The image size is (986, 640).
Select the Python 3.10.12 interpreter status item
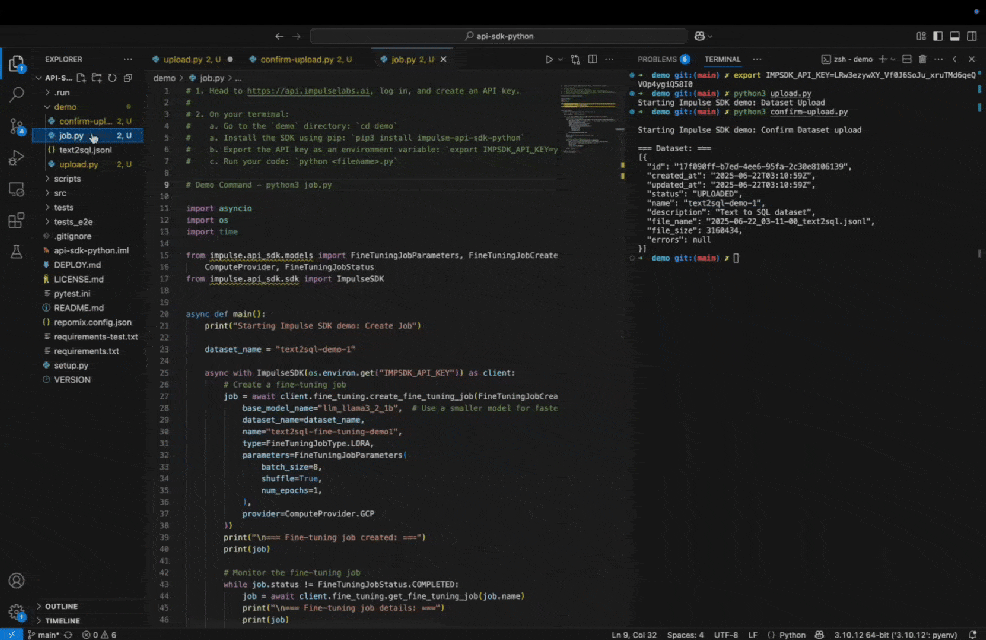pos(895,635)
